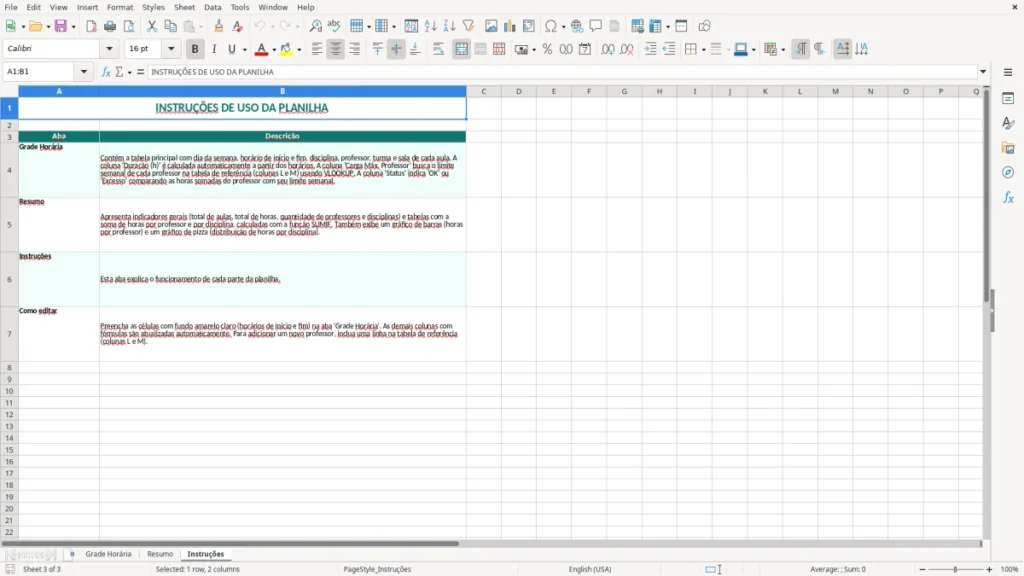Toggle Italic formatting
The height and width of the screenshot is (576, 1024).
[x=214, y=49]
